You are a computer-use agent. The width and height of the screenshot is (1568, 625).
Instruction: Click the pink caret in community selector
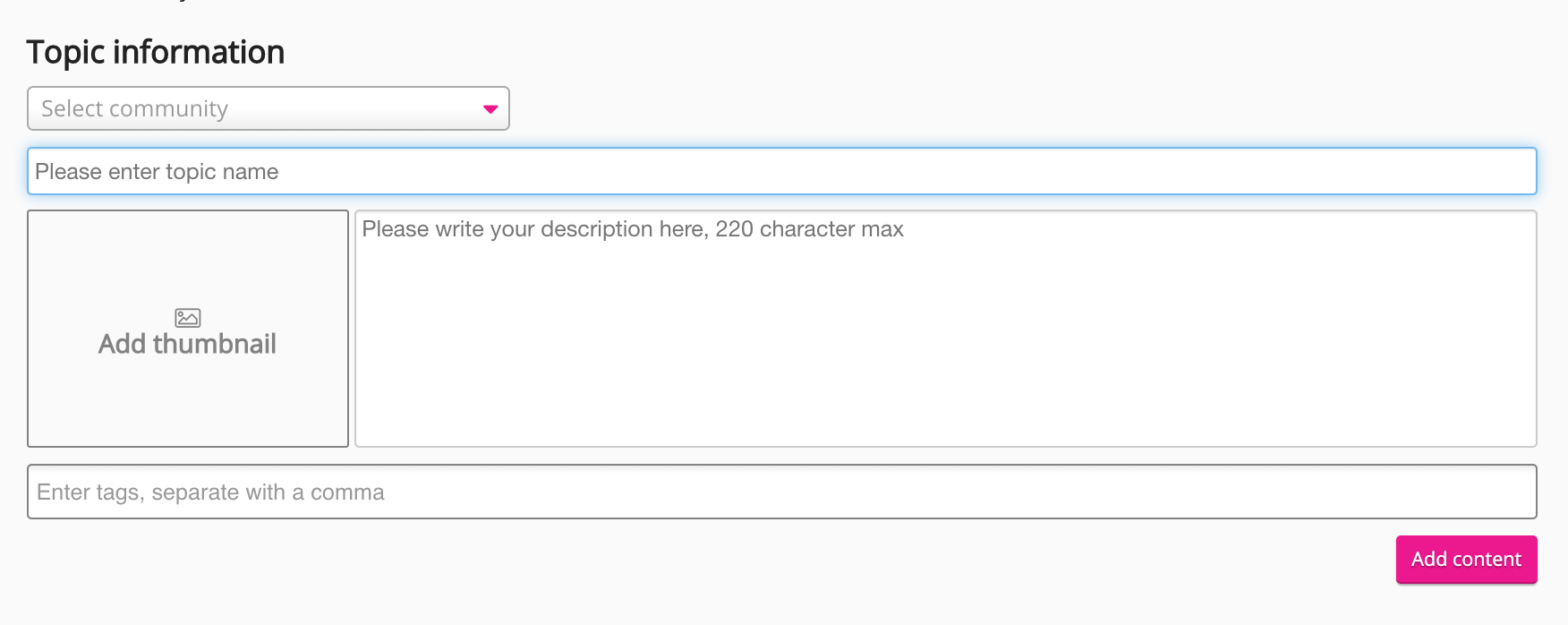(490, 109)
